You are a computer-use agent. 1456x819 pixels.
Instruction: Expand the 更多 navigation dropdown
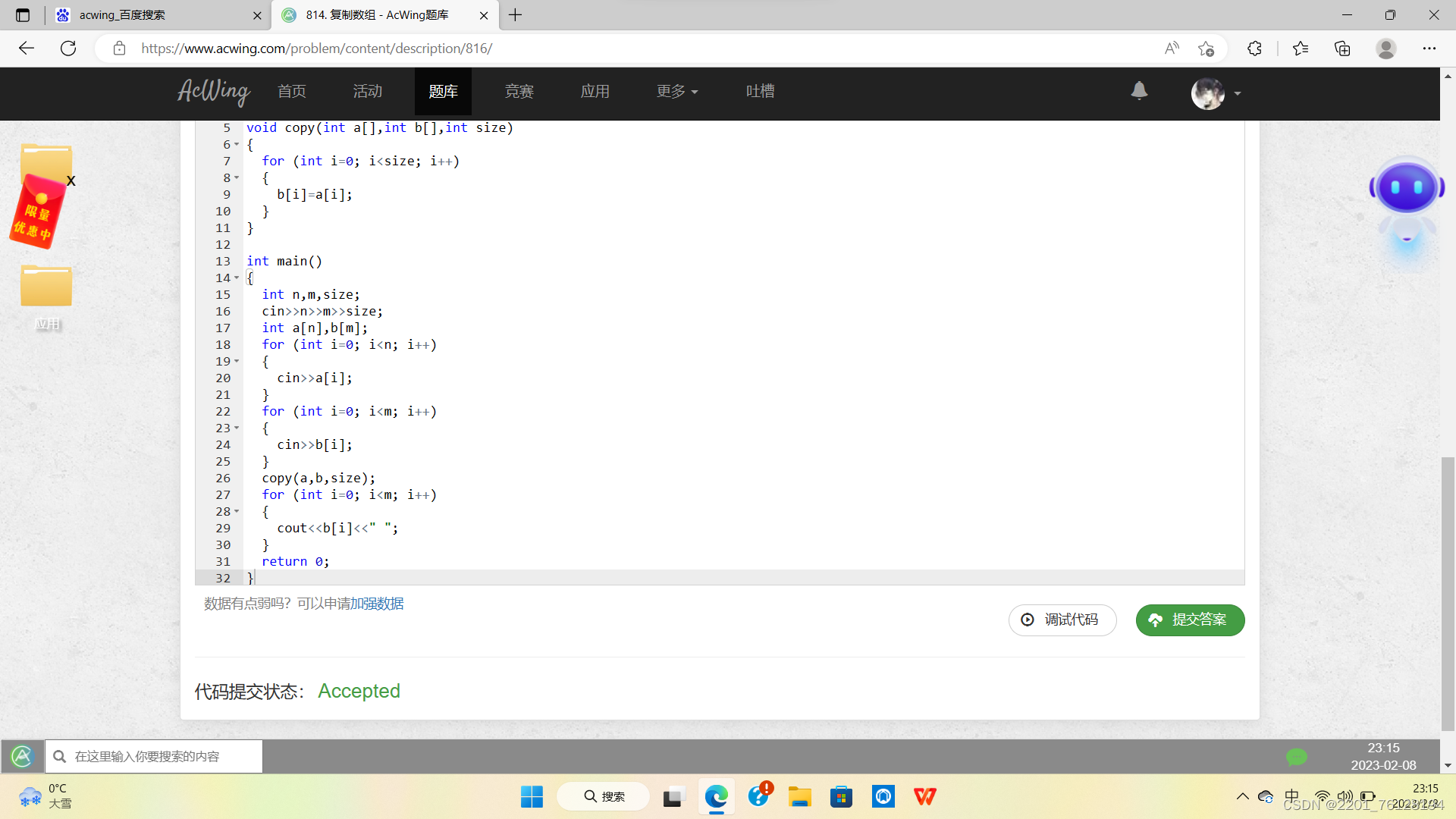[676, 92]
